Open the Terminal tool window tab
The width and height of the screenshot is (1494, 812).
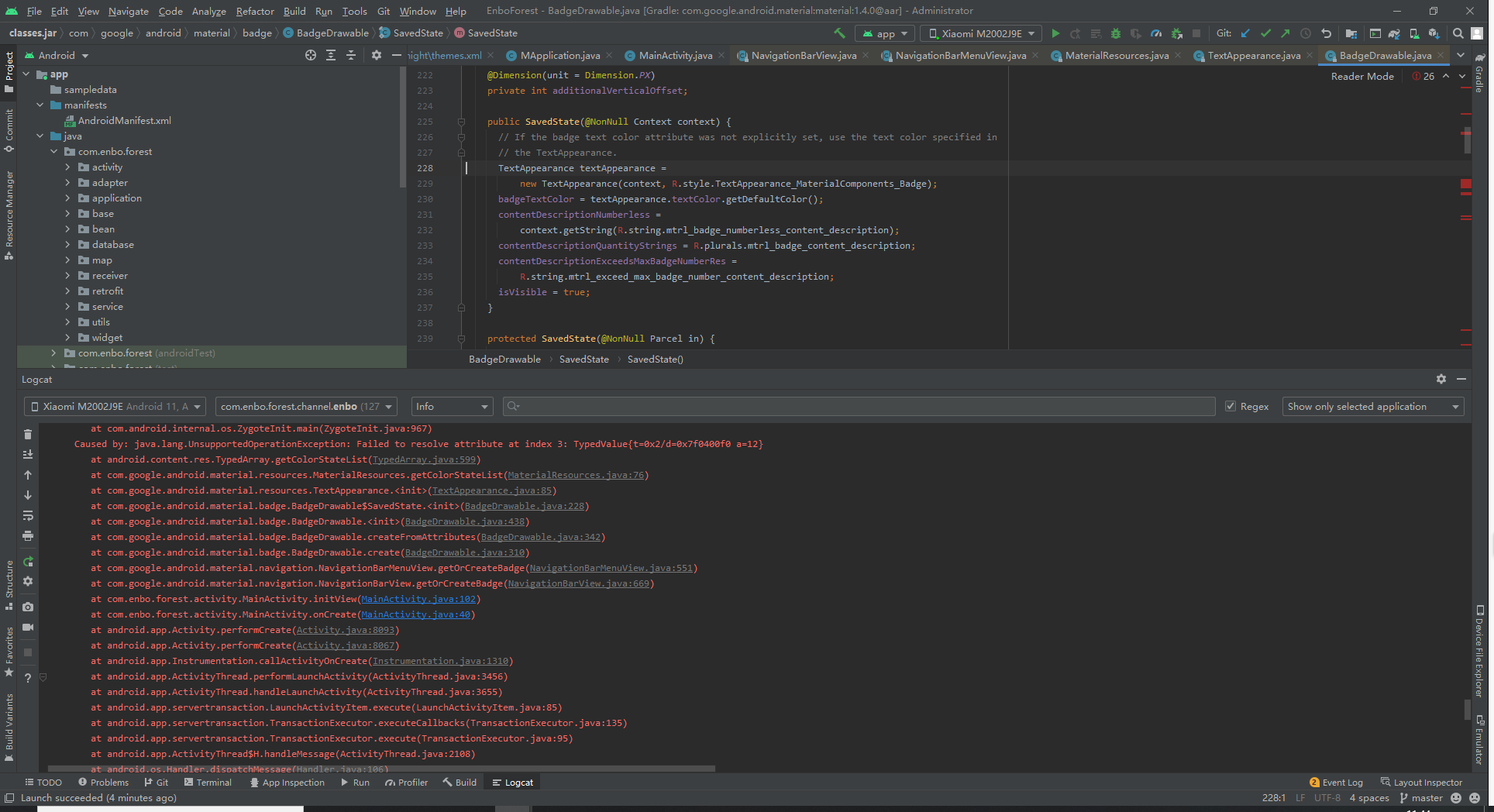click(208, 782)
